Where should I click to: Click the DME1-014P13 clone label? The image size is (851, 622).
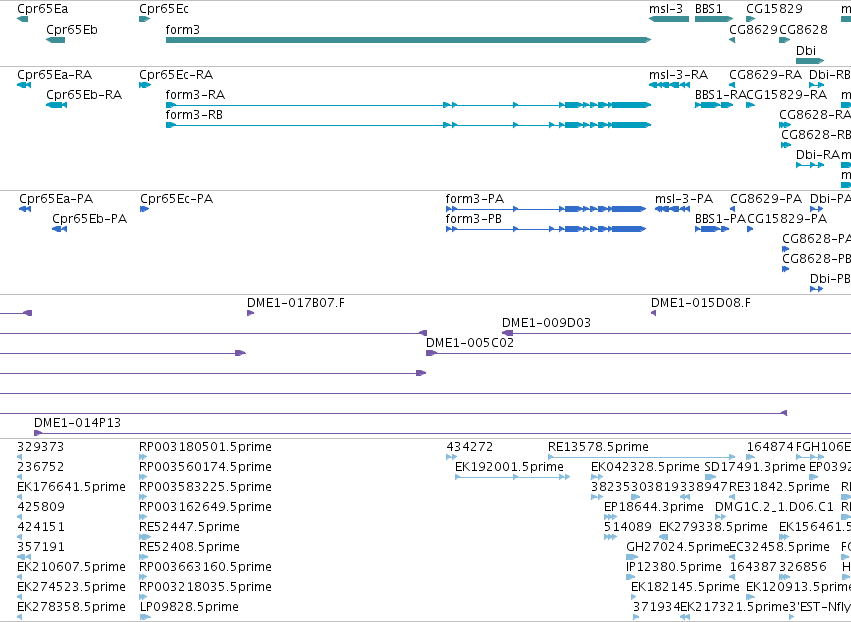click(78, 423)
